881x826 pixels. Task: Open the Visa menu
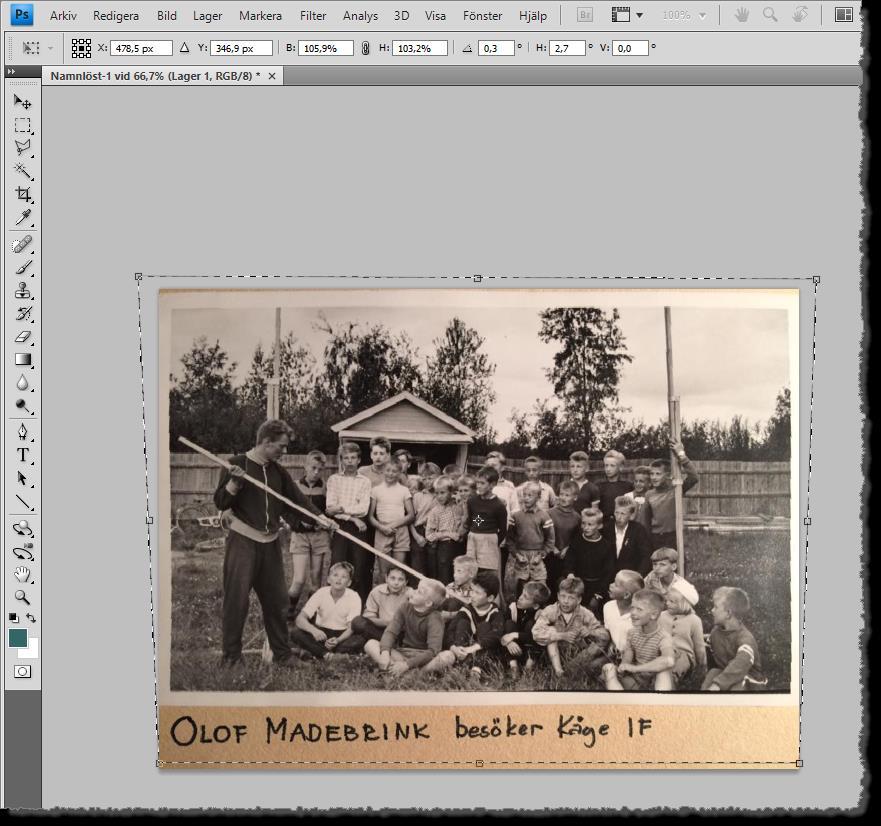click(435, 16)
